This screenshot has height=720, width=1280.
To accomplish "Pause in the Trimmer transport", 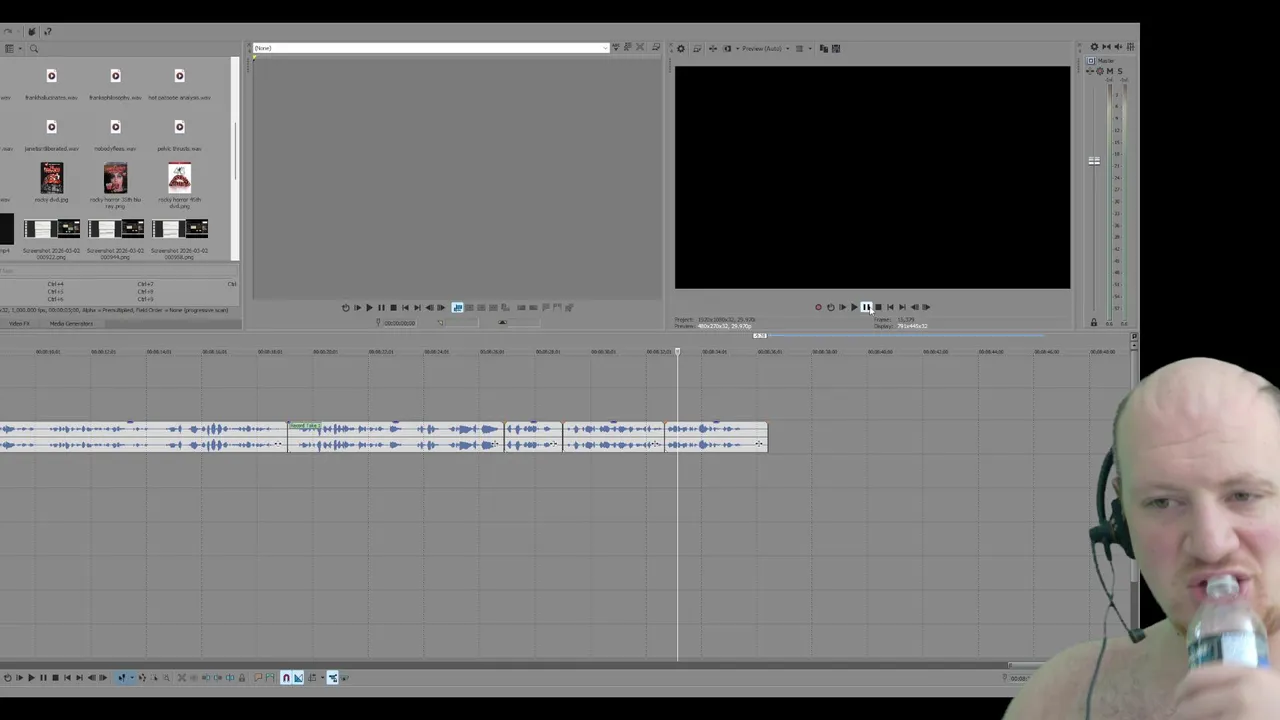I will tap(381, 307).
